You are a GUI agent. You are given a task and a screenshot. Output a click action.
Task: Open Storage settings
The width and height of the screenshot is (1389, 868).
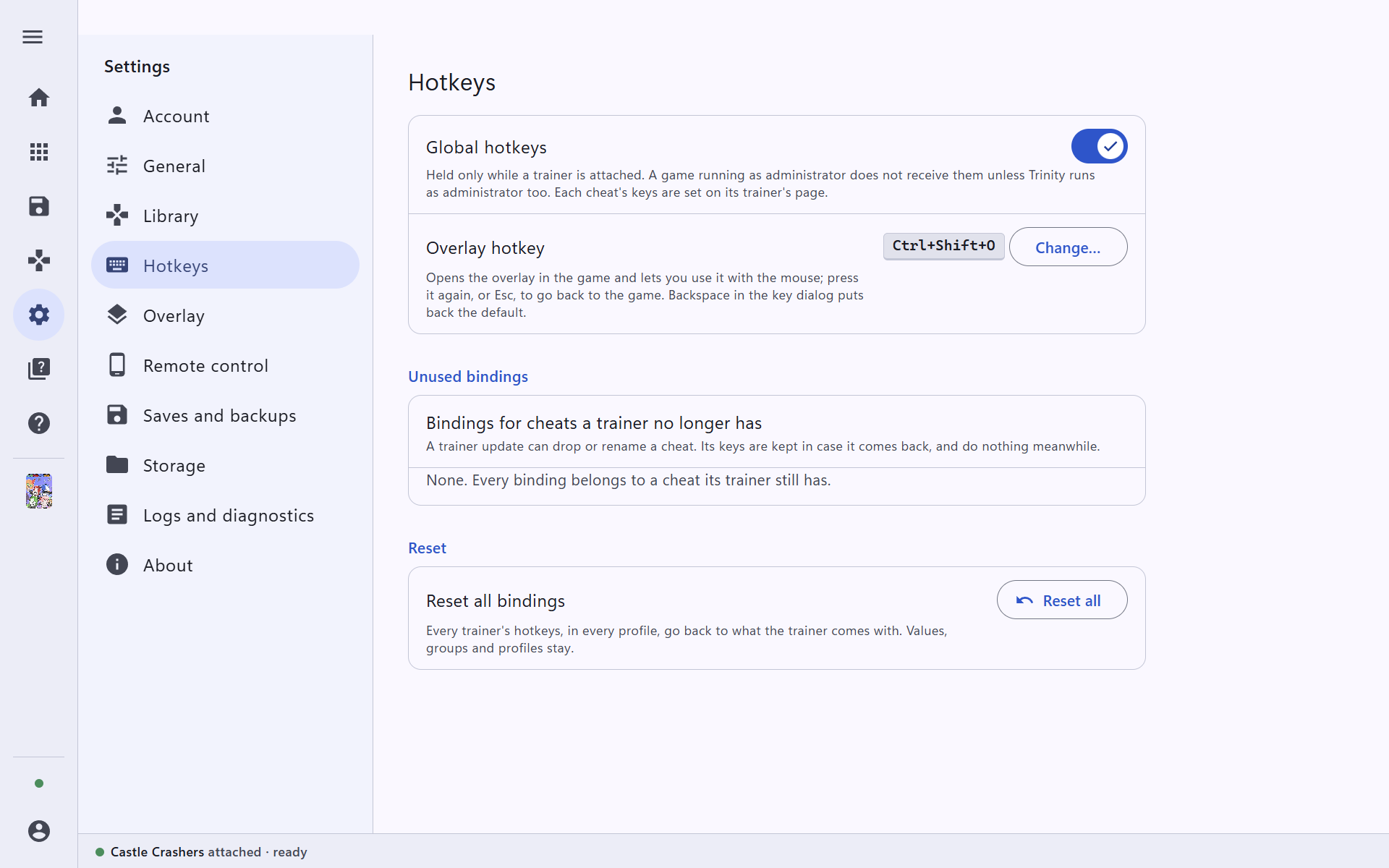(225, 465)
